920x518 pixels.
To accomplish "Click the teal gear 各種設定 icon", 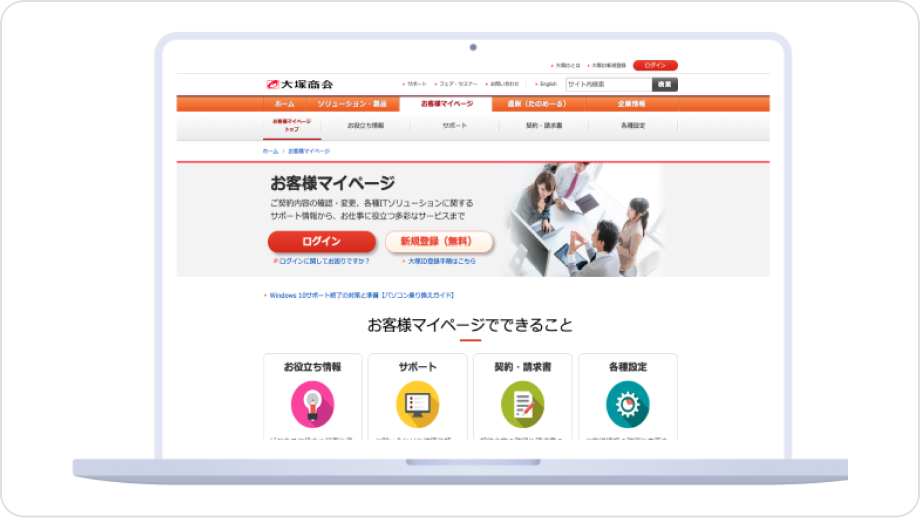I will coord(627,404).
